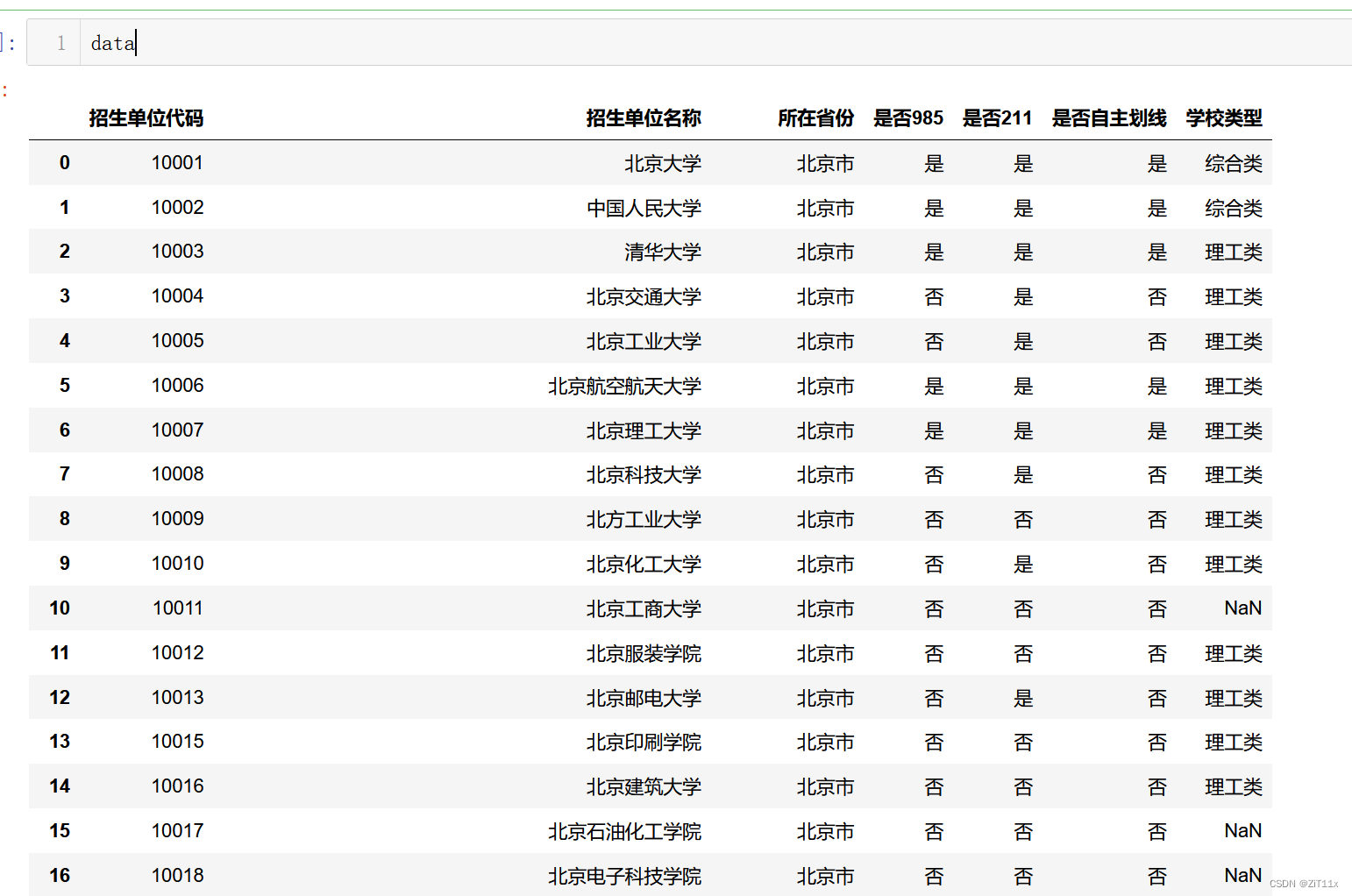Select the cell 北京化工大学
1352x896 pixels.
(x=644, y=565)
